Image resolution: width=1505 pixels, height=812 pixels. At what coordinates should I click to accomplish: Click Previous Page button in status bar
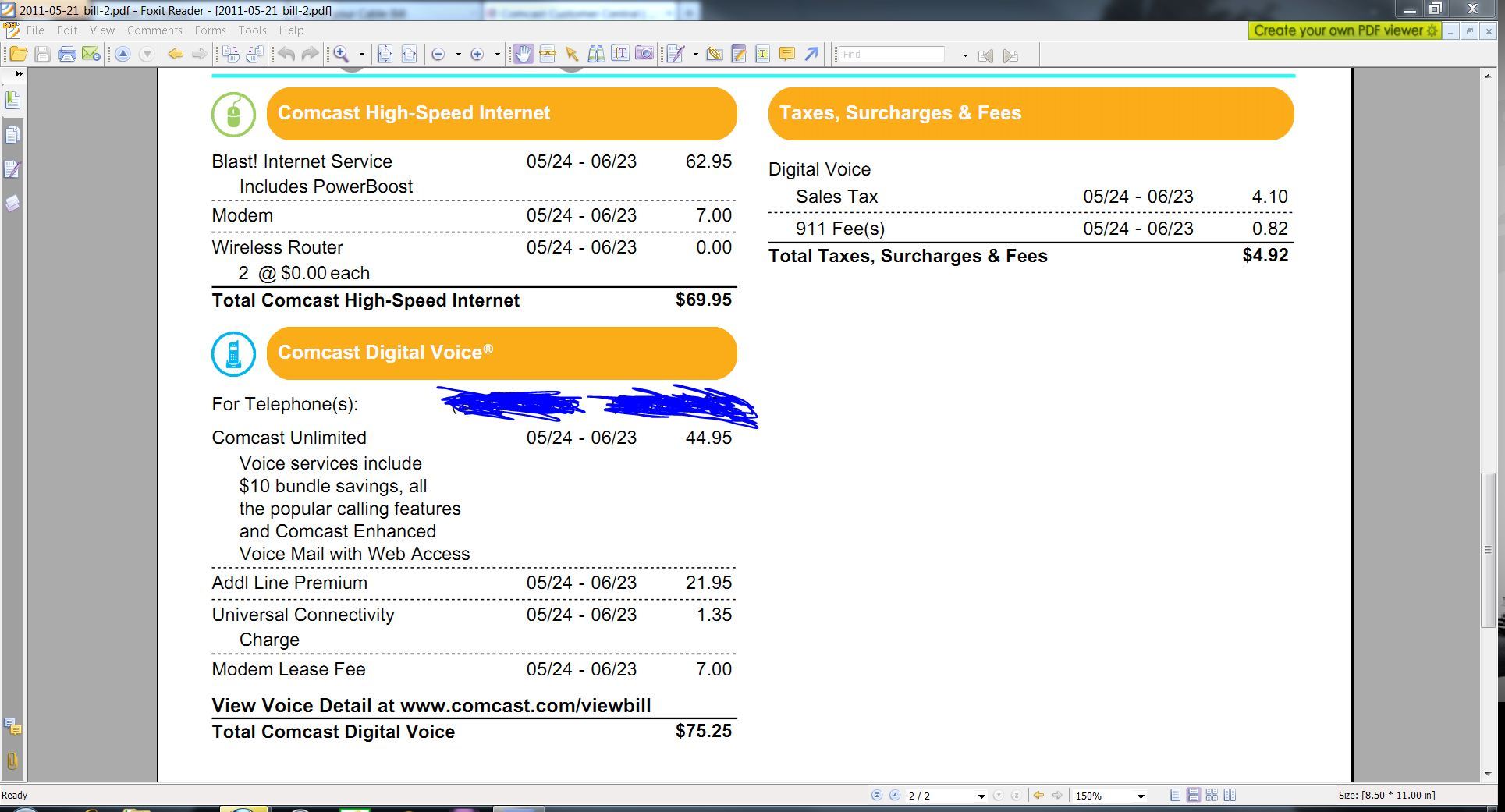click(x=895, y=796)
